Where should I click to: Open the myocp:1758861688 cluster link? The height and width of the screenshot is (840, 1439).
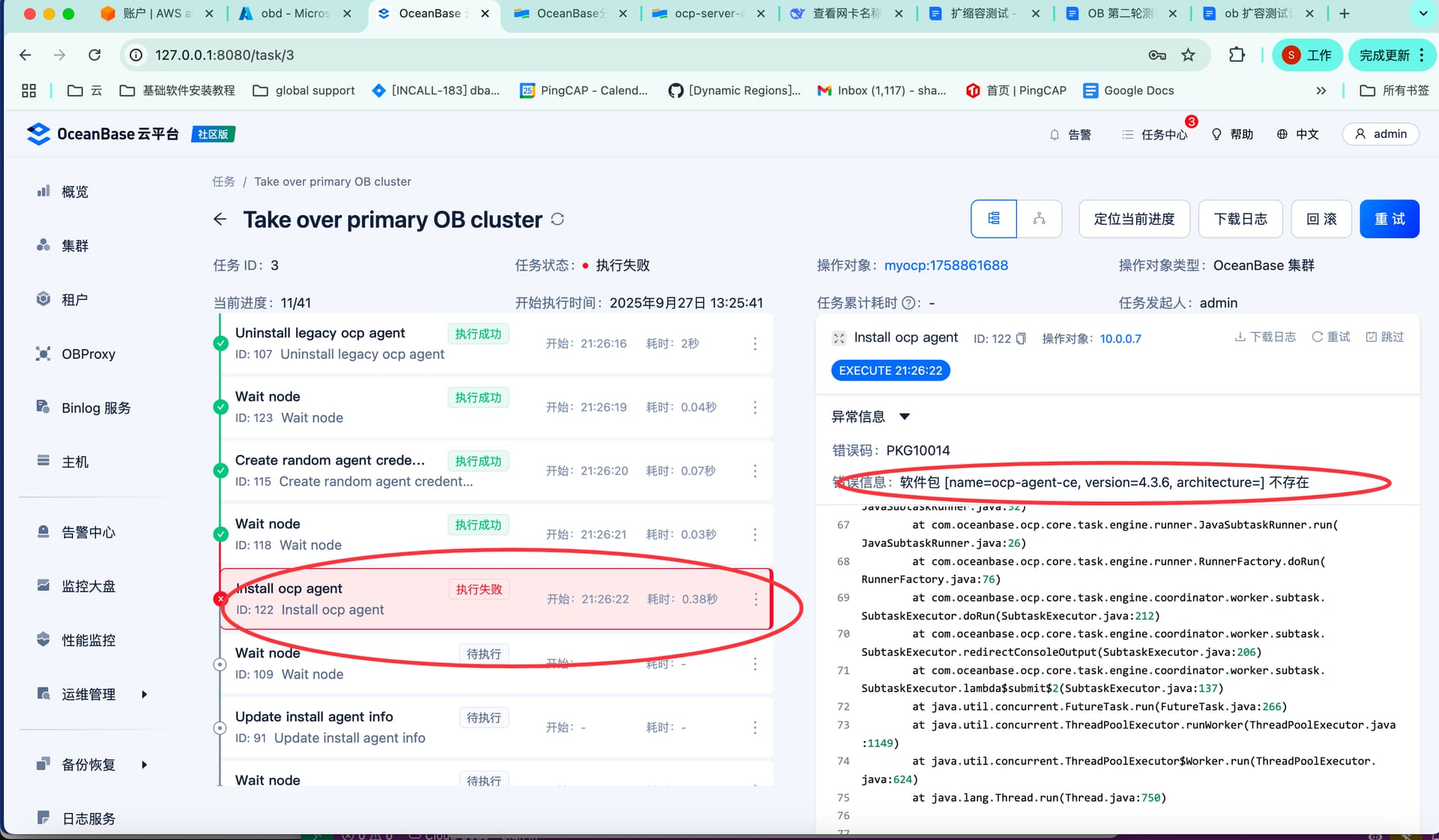[946, 265]
